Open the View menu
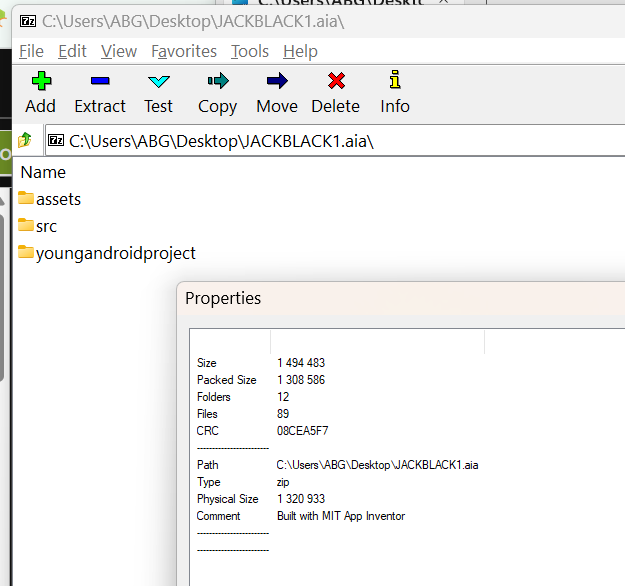 [x=119, y=51]
